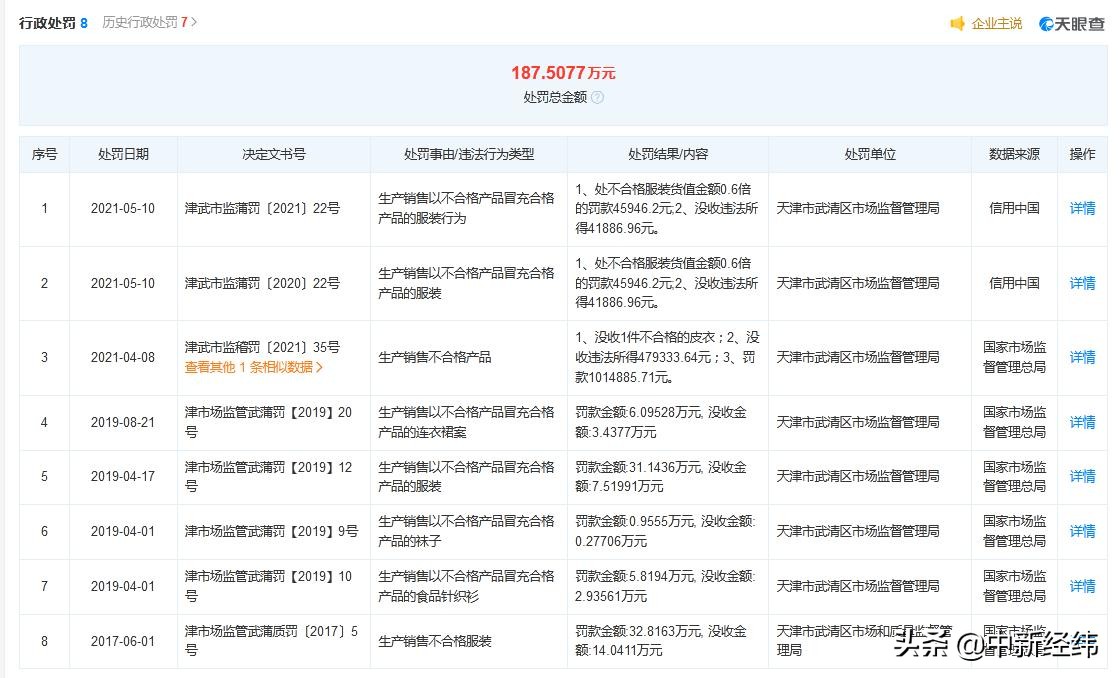Open the 处罚总金额 help question icon
Image resolution: width=1118 pixels, height=678 pixels.
[x=598, y=97]
